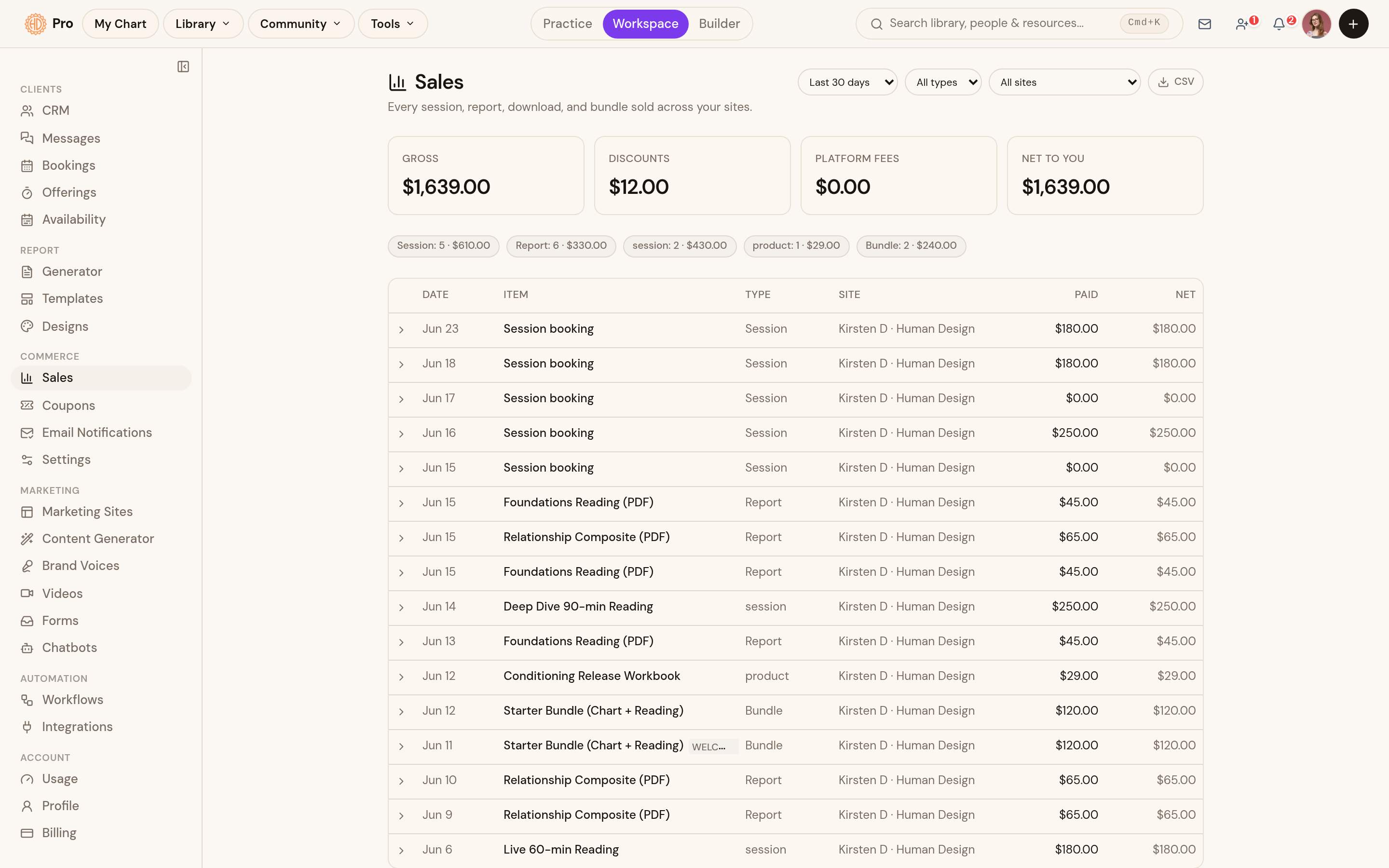The image size is (1389, 868).
Task: Click the black plus create button
Action: point(1353,24)
